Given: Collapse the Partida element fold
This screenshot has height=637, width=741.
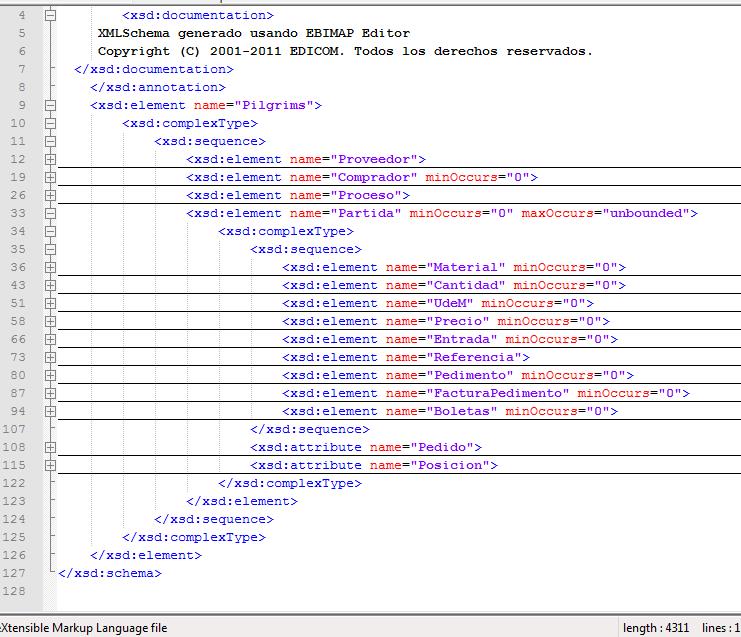Looking at the screenshot, I should point(50,214).
